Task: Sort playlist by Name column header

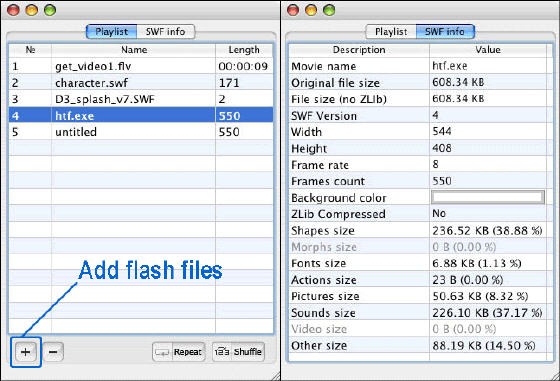Action: (134, 50)
